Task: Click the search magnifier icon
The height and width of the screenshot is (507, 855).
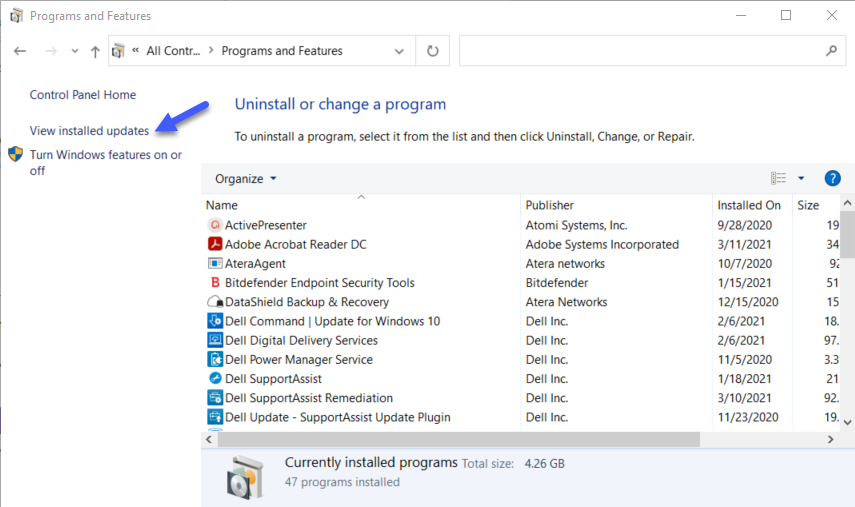Action: click(831, 51)
